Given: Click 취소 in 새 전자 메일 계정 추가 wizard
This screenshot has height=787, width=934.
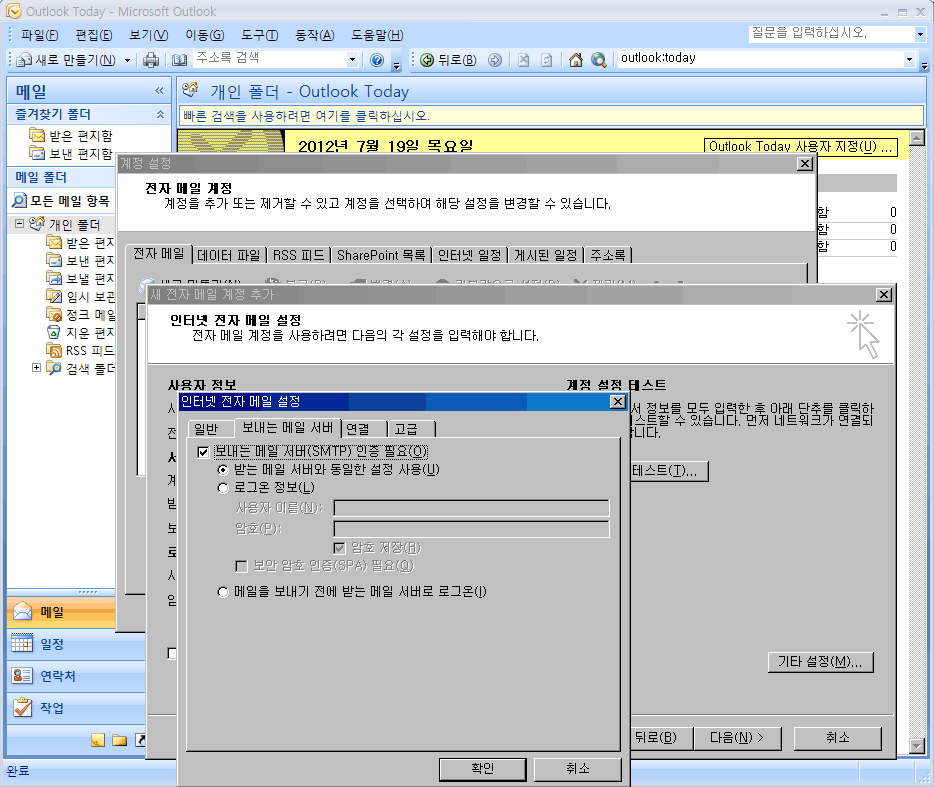Looking at the screenshot, I should pyautogui.click(x=838, y=738).
